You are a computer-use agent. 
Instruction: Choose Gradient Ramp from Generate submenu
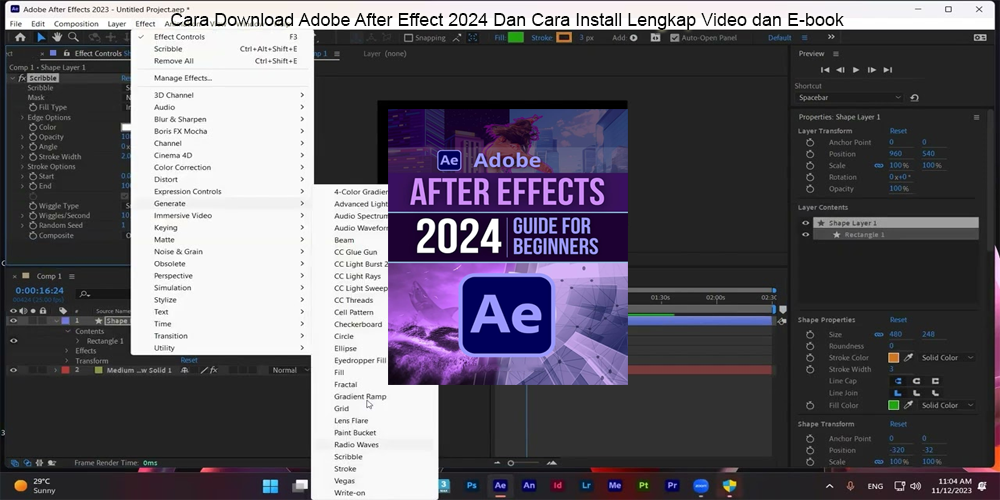[x=360, y=397]
